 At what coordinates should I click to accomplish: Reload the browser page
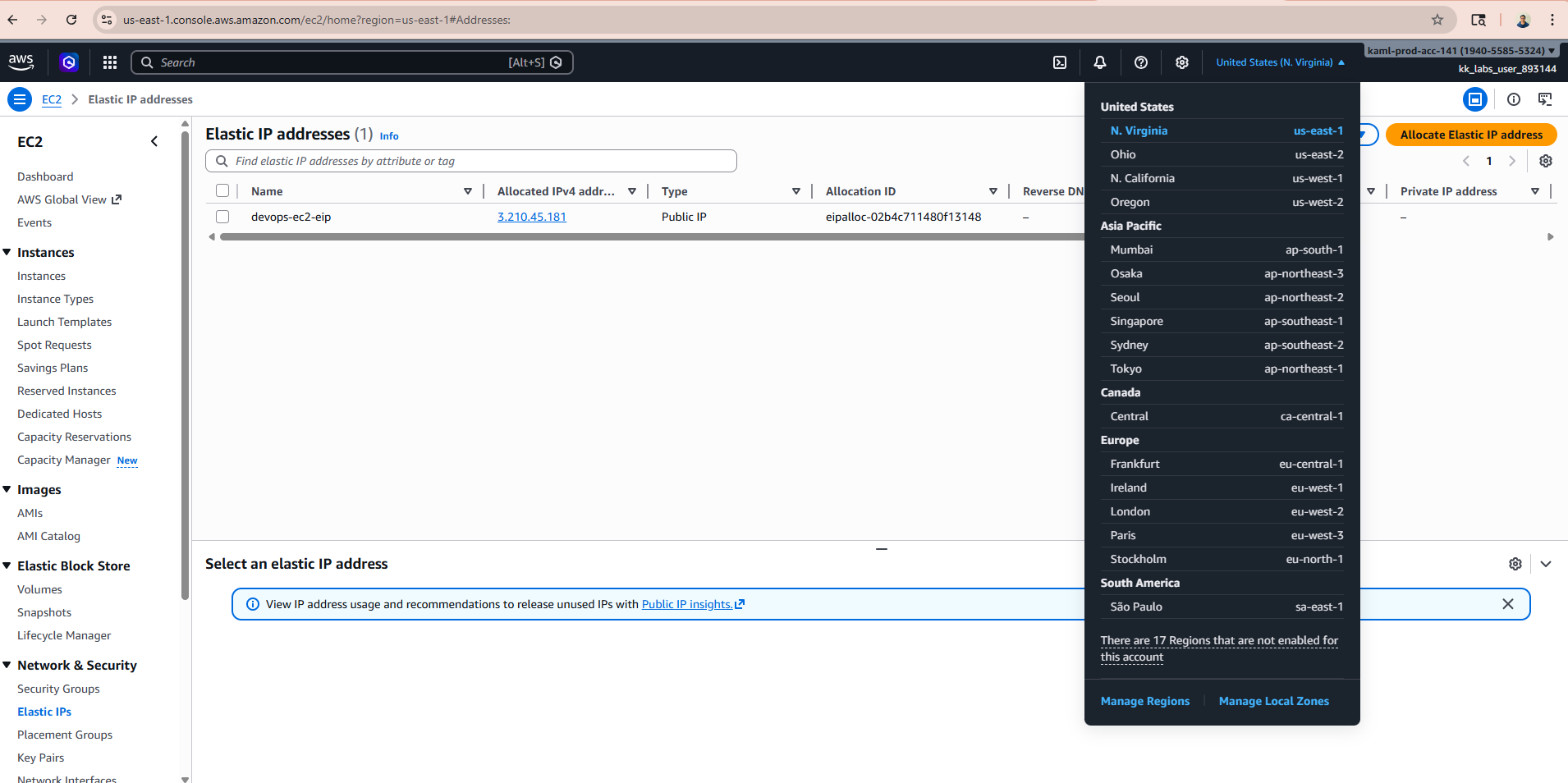(x=71, y=20)
